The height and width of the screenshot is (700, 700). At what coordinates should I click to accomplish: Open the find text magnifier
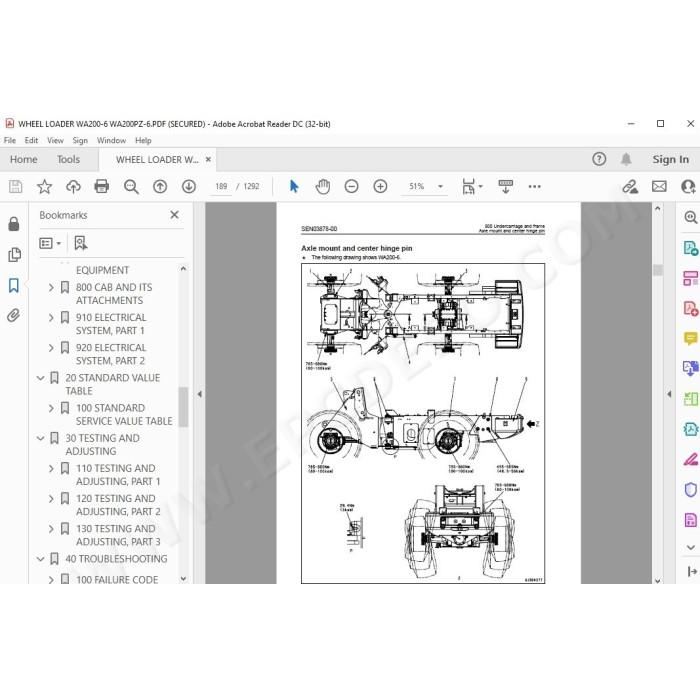click(x=131, y=187)
